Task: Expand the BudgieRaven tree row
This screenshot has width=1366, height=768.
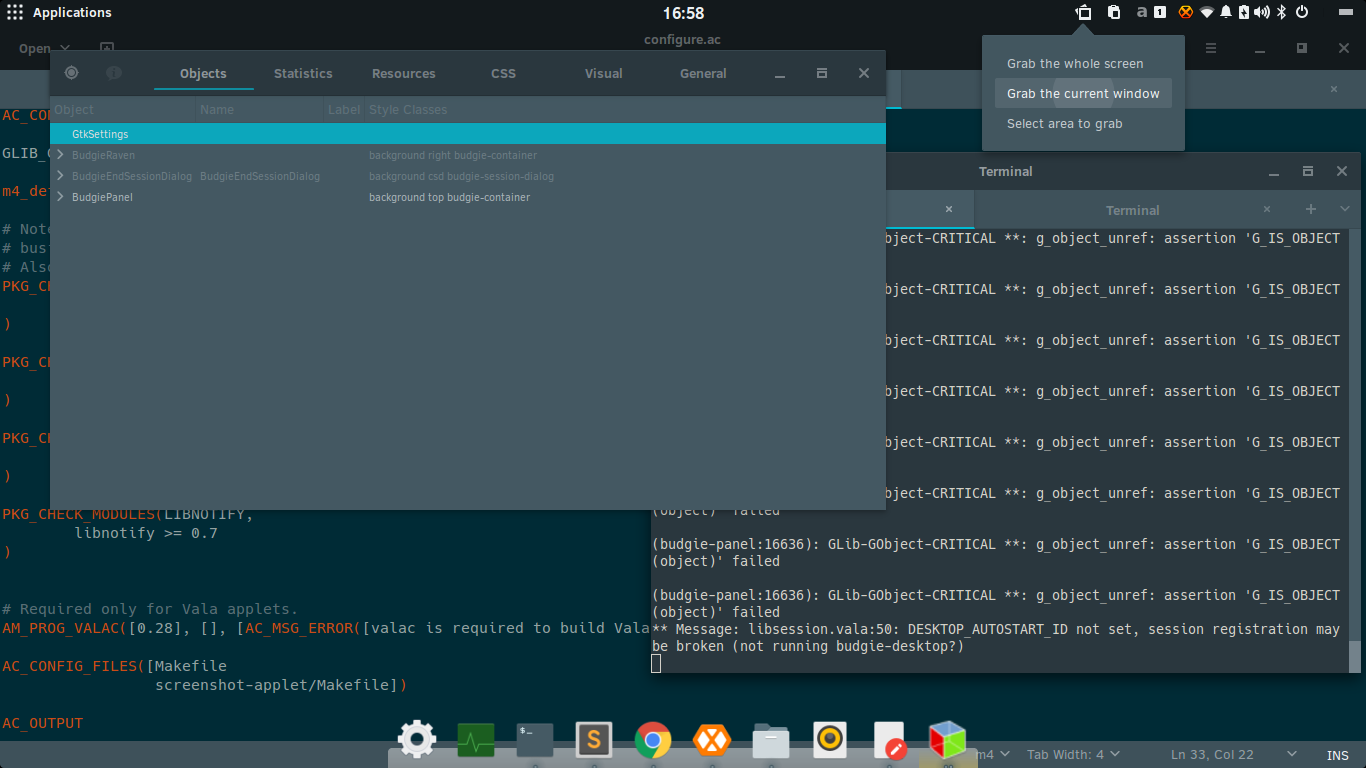Action: 61,155
